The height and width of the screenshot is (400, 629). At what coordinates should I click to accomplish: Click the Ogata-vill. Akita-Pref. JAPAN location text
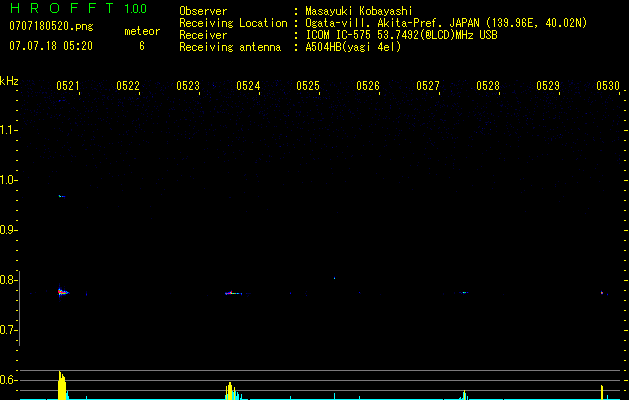tap(446, 23)
